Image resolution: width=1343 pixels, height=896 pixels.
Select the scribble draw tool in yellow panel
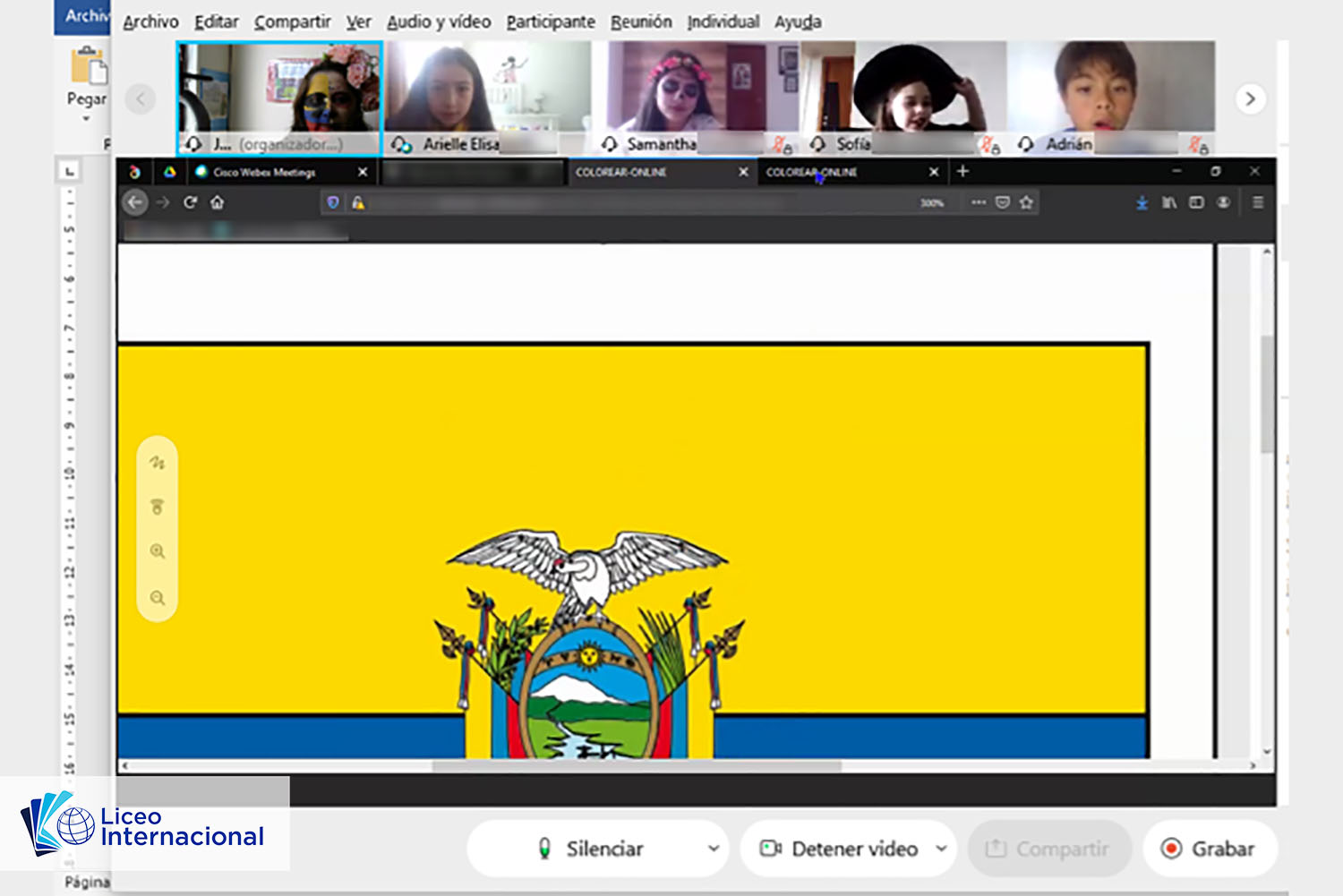[x=158, y=463]
